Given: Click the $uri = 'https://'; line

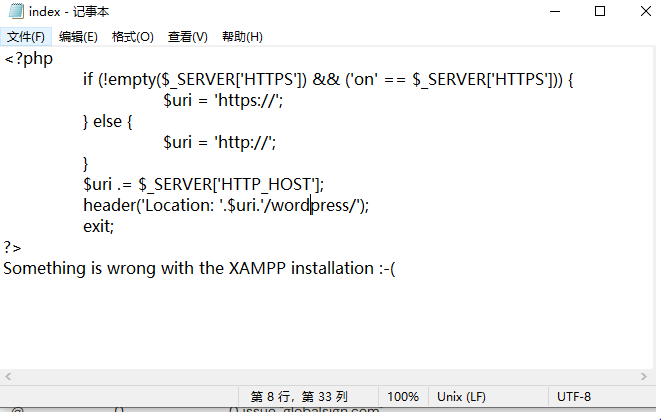Looking at the screenshot, I should 223,100.
